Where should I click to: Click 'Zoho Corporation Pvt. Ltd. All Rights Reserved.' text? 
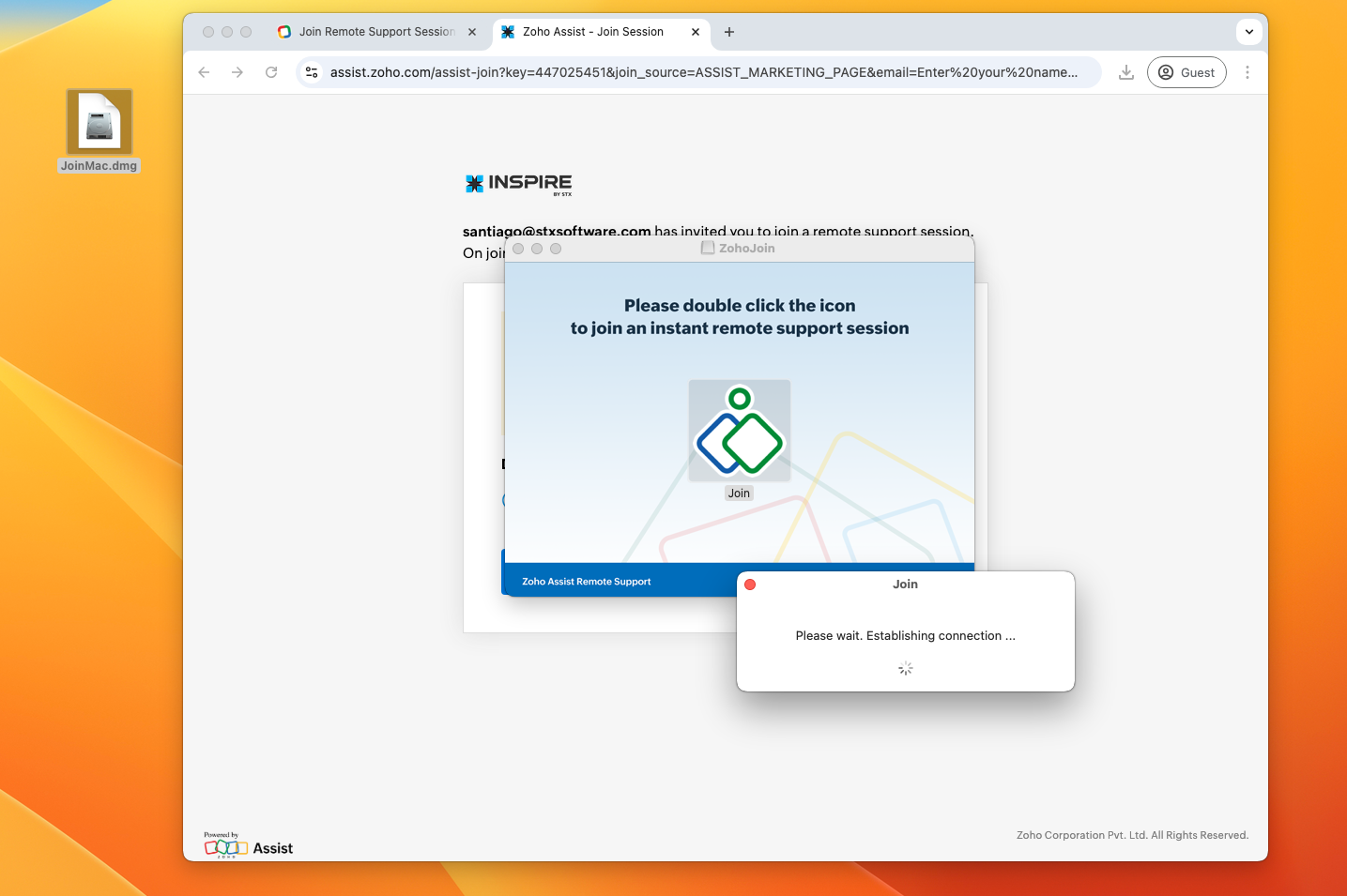pos(1132,835)
